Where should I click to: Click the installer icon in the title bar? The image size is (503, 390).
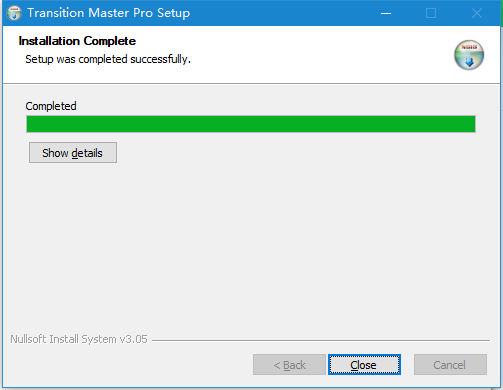(14, 13)
